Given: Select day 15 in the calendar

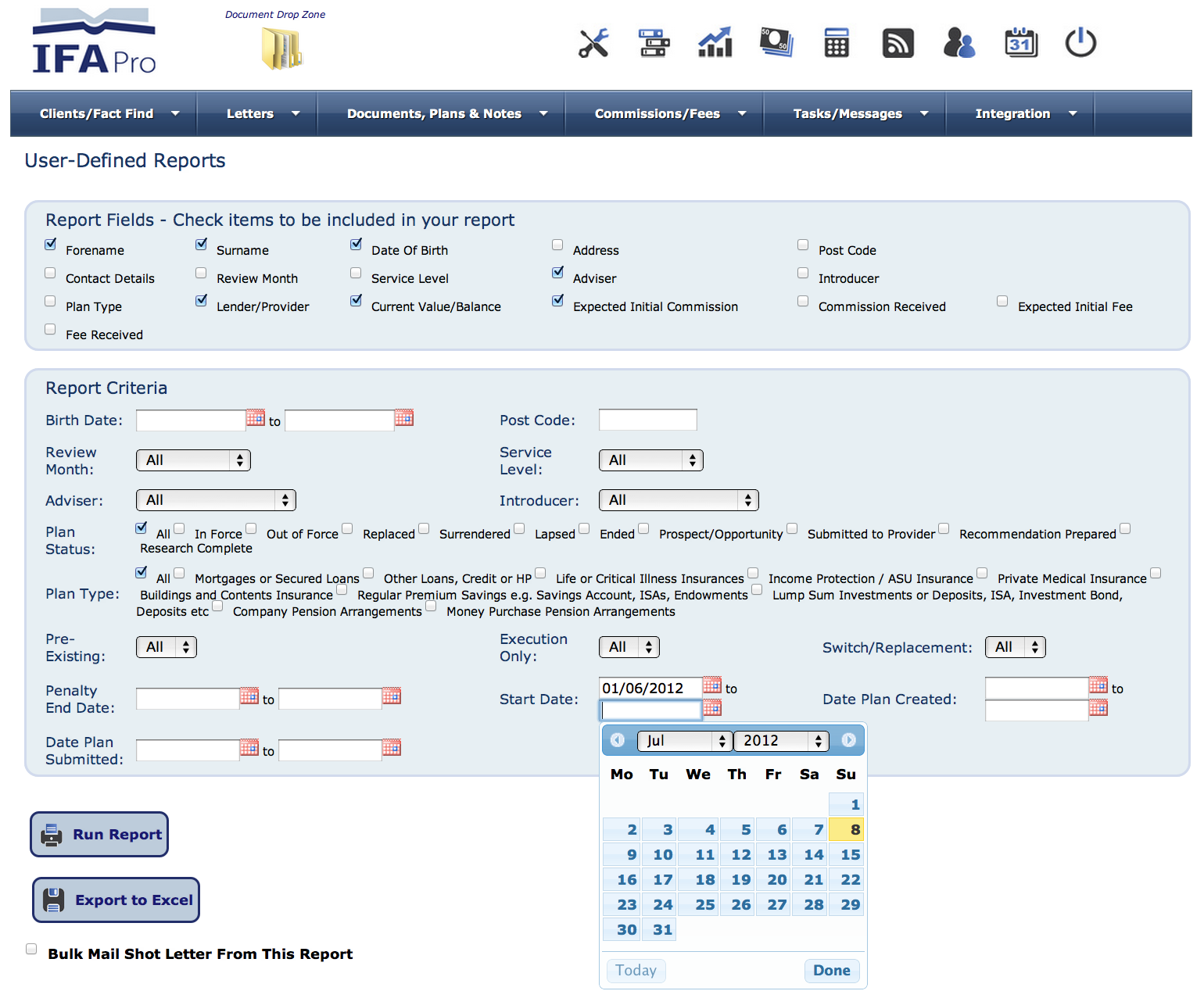Looking at the screenshot, I should pos(847,854).
